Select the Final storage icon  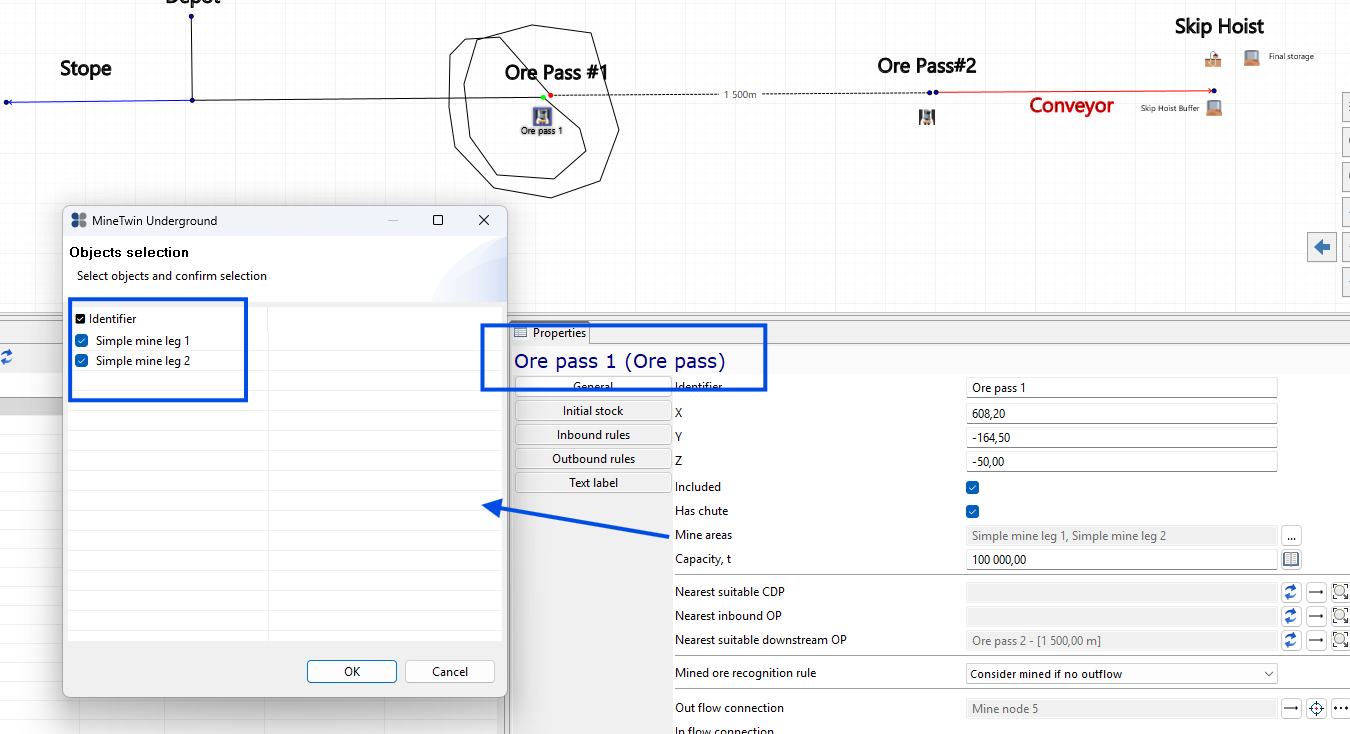[x=1251, y=58]
